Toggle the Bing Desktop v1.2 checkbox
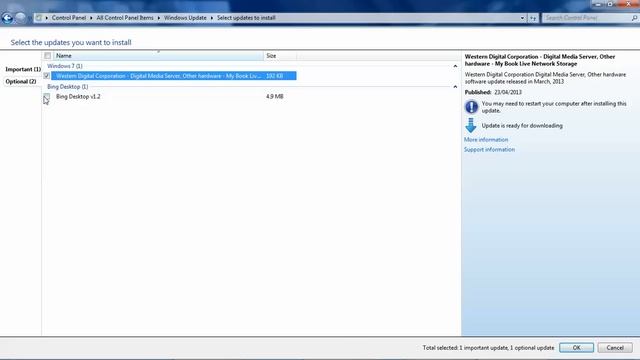640x360 pixels. 47,96
